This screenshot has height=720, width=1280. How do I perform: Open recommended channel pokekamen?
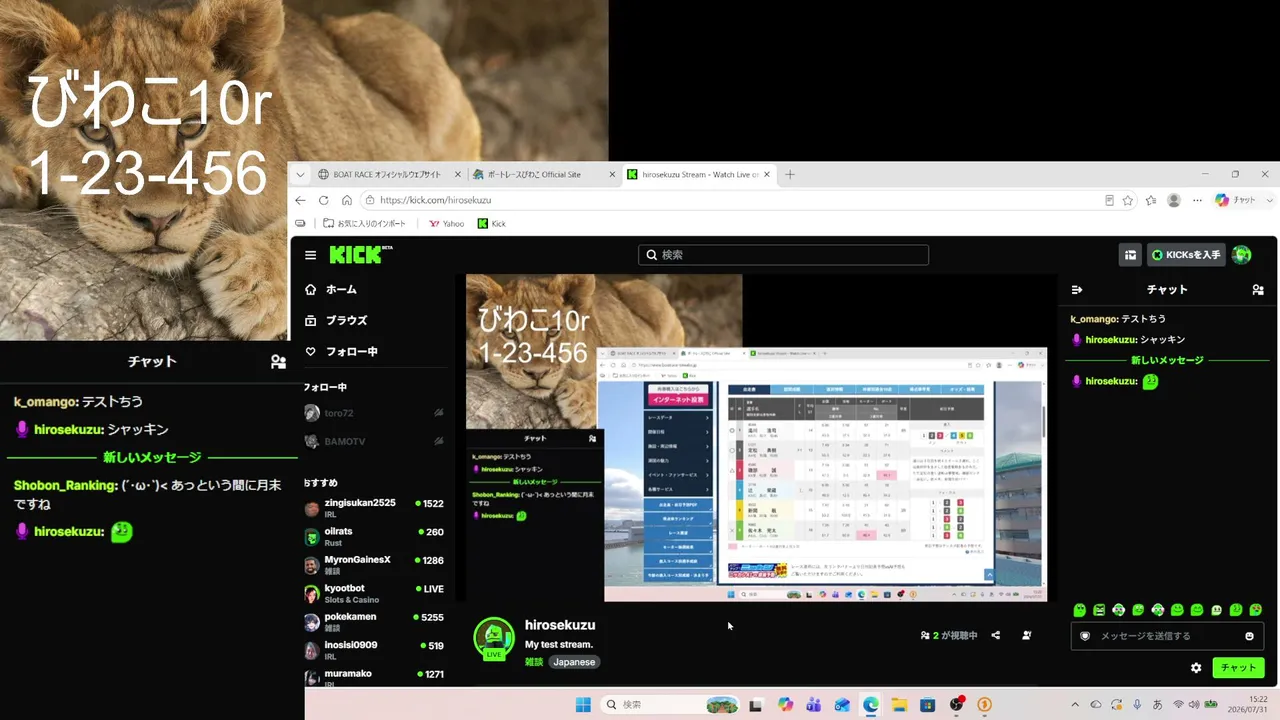point(375,622)
